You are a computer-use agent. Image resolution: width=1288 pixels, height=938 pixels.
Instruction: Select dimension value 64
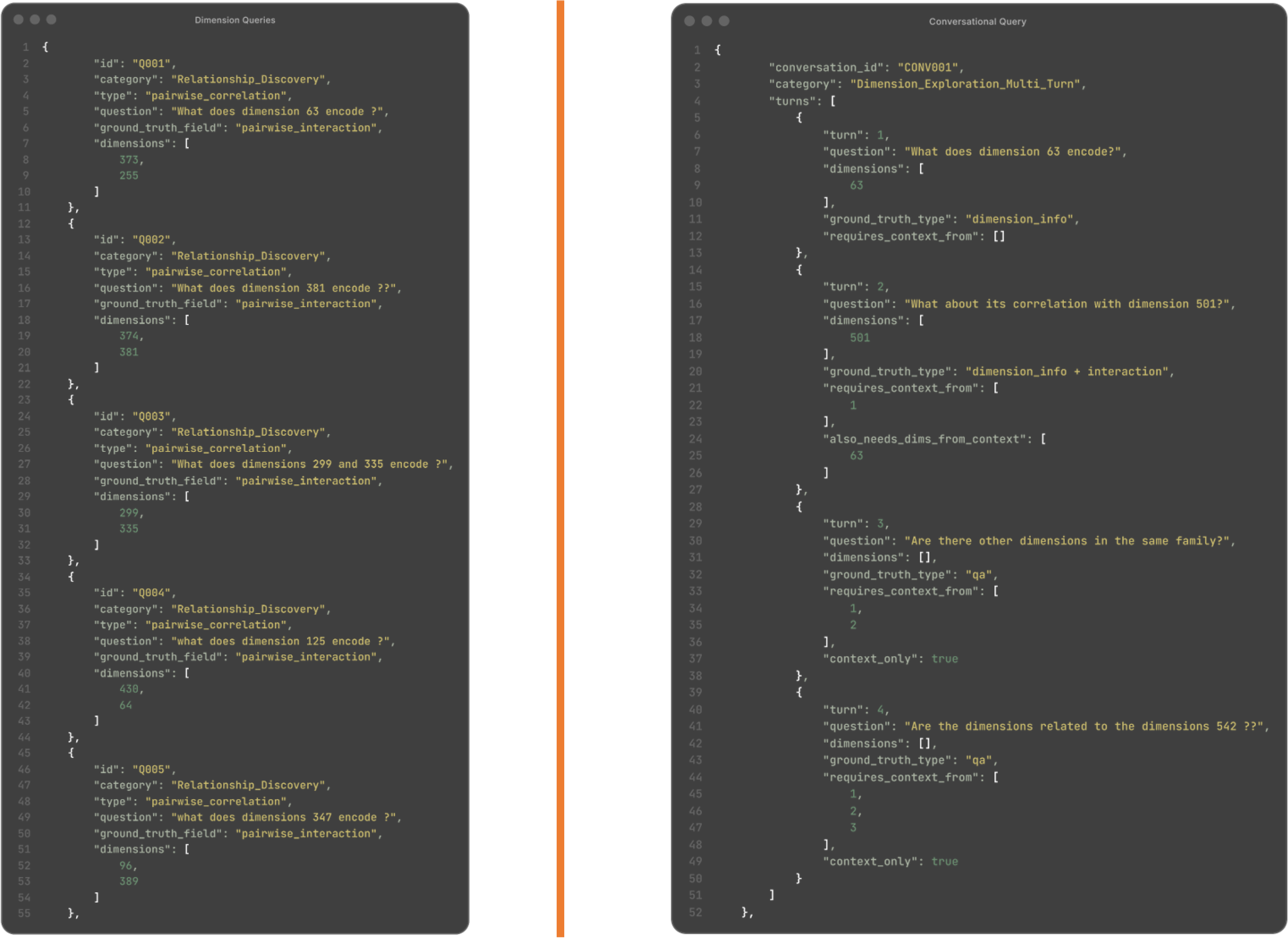pos(126,705)
